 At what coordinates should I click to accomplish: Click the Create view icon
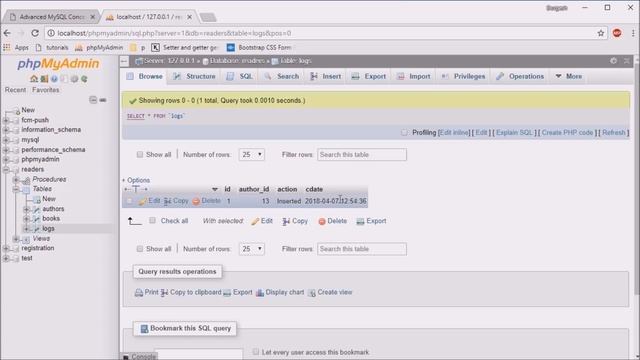pos(312,293)
